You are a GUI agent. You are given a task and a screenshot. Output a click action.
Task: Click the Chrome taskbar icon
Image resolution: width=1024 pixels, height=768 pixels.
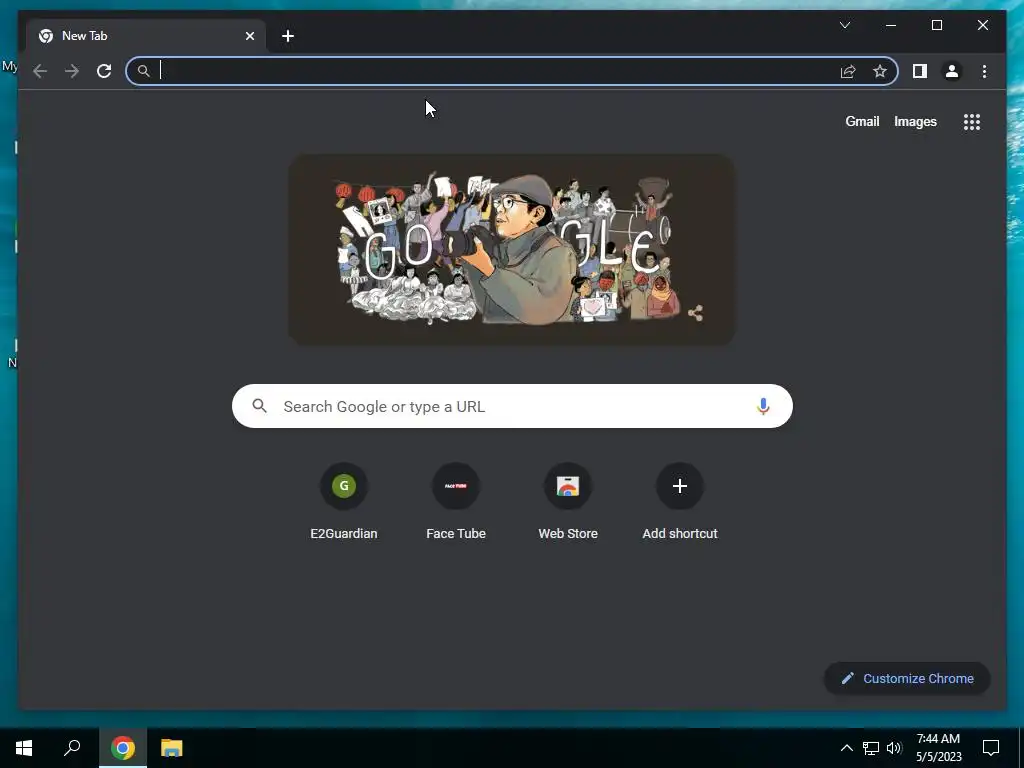(x=123, y=748)
